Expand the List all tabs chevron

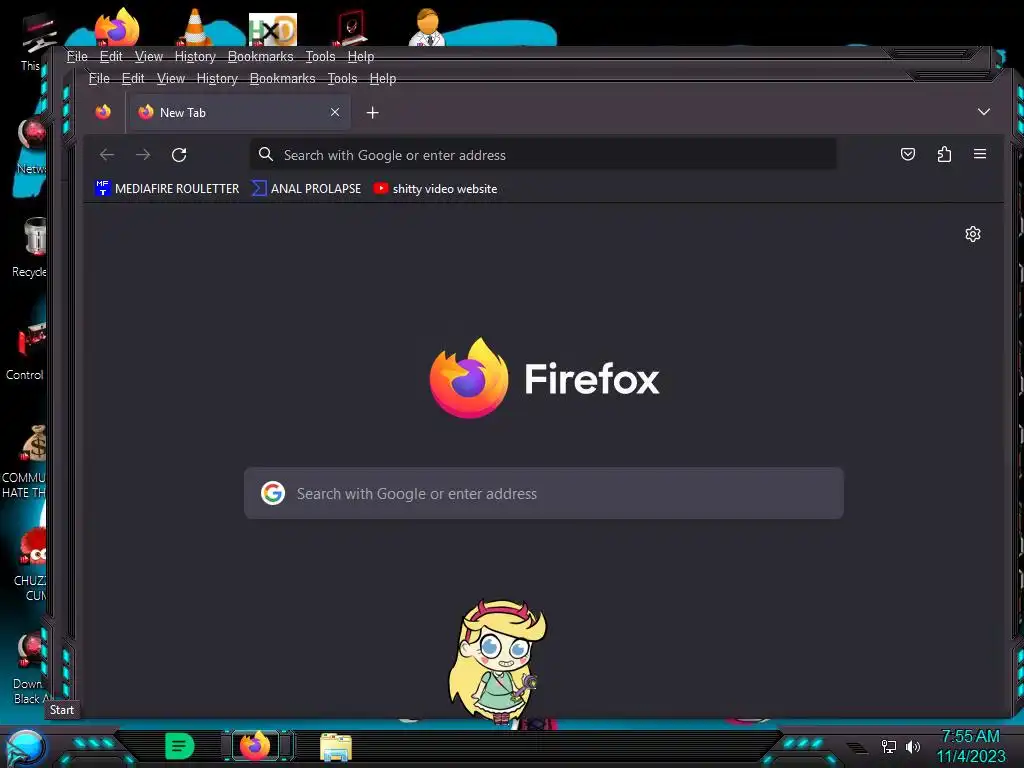click(x=984, y=112)
